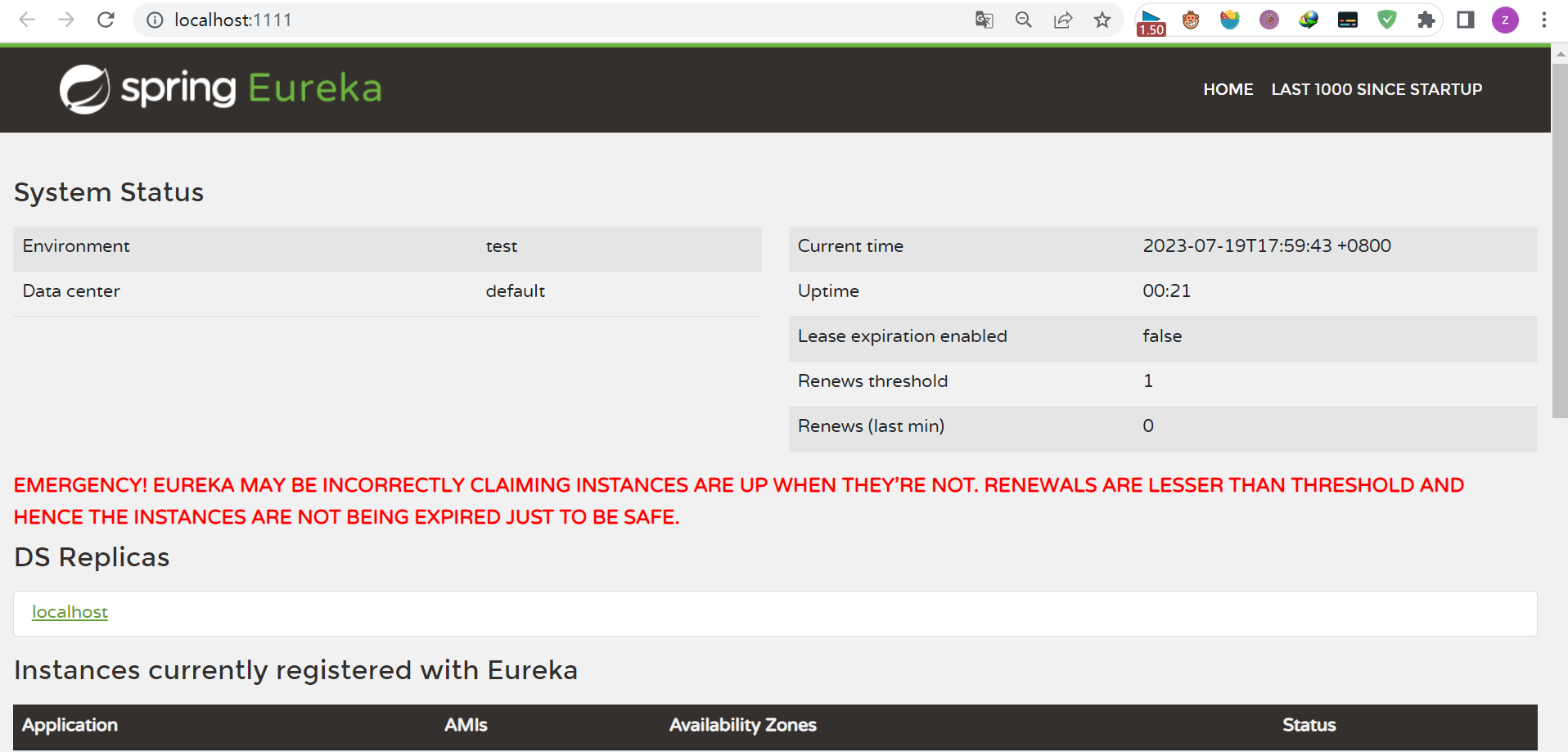Open the green-blue globe extension icon
The image size is (1568, 752).
pos(1309,20)
